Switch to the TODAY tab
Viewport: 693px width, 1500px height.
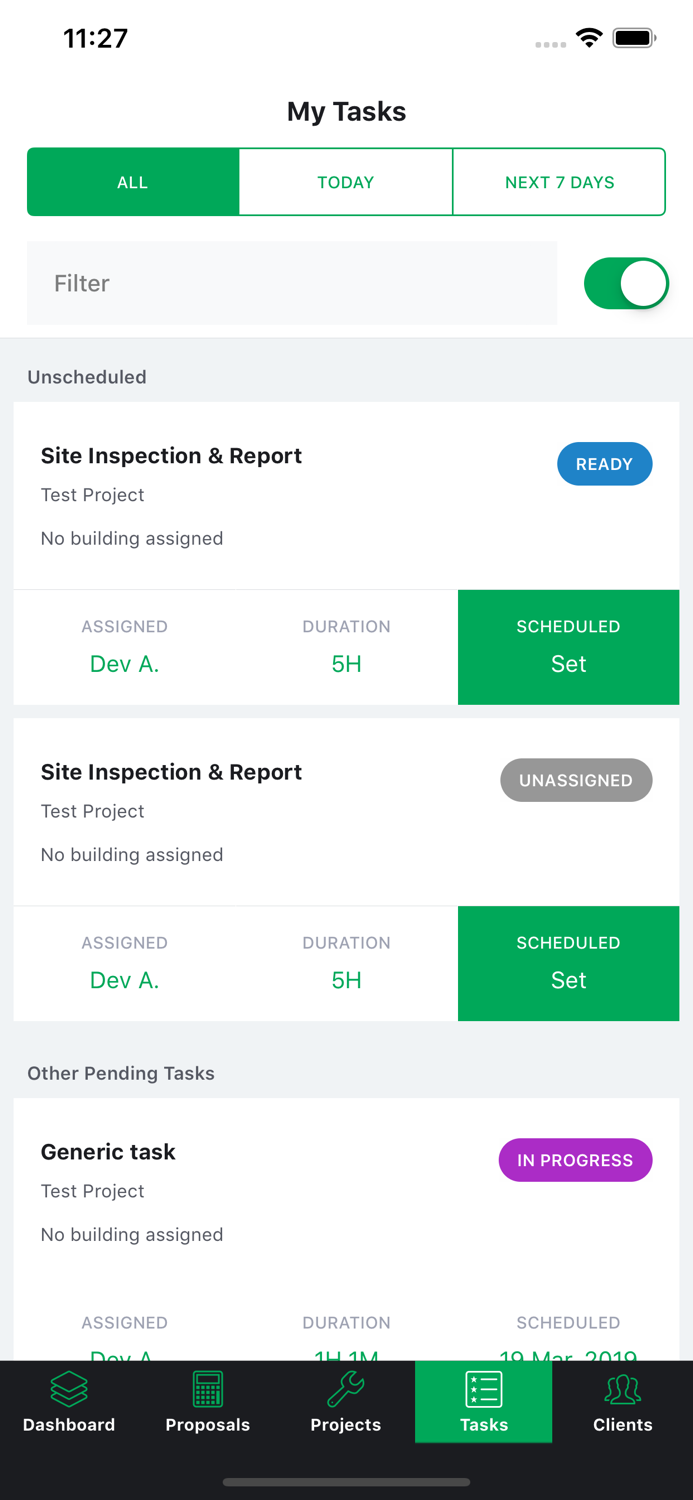pyautogui.click(x=345, y=181)
